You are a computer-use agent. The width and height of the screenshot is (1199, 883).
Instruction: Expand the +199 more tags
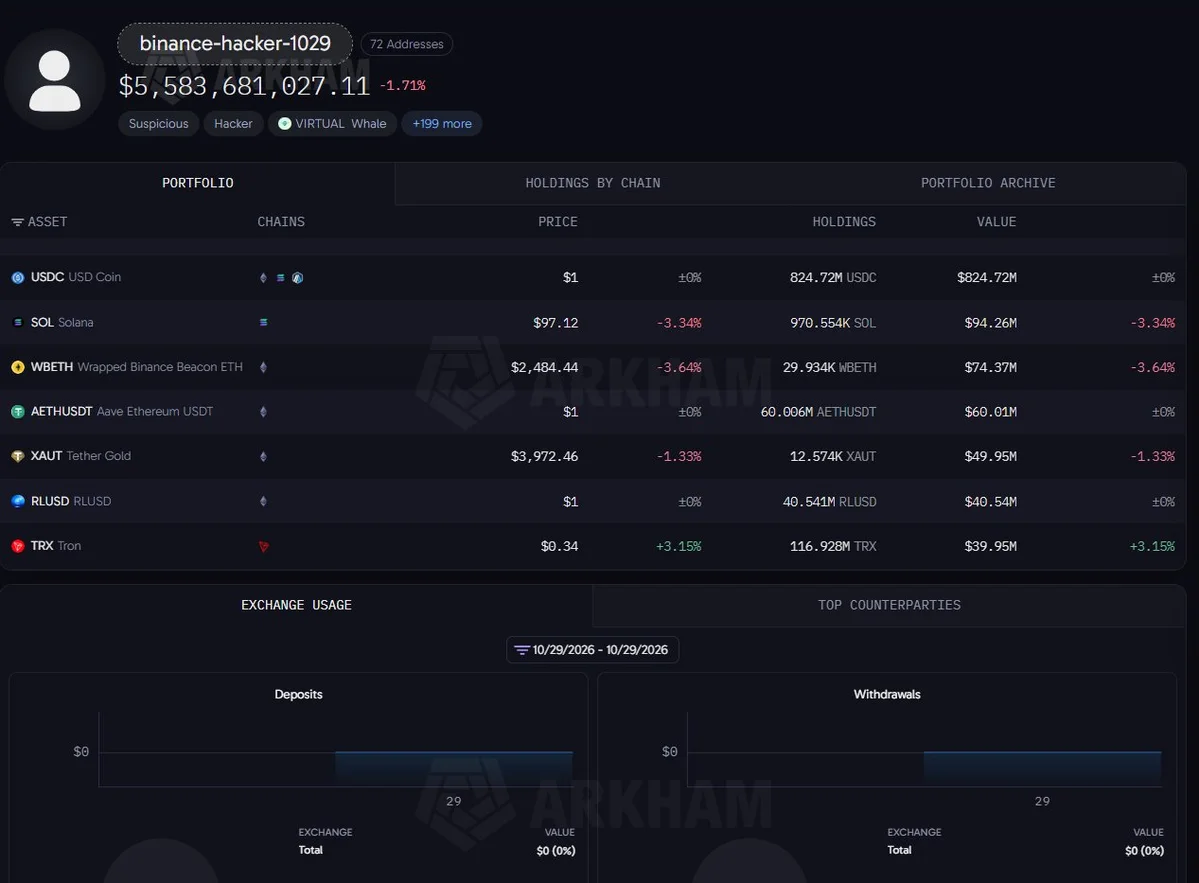442,124
